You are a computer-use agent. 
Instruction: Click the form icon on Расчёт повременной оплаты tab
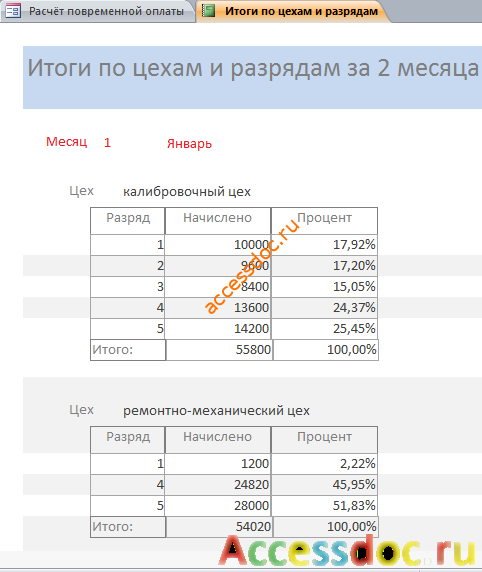13,11
